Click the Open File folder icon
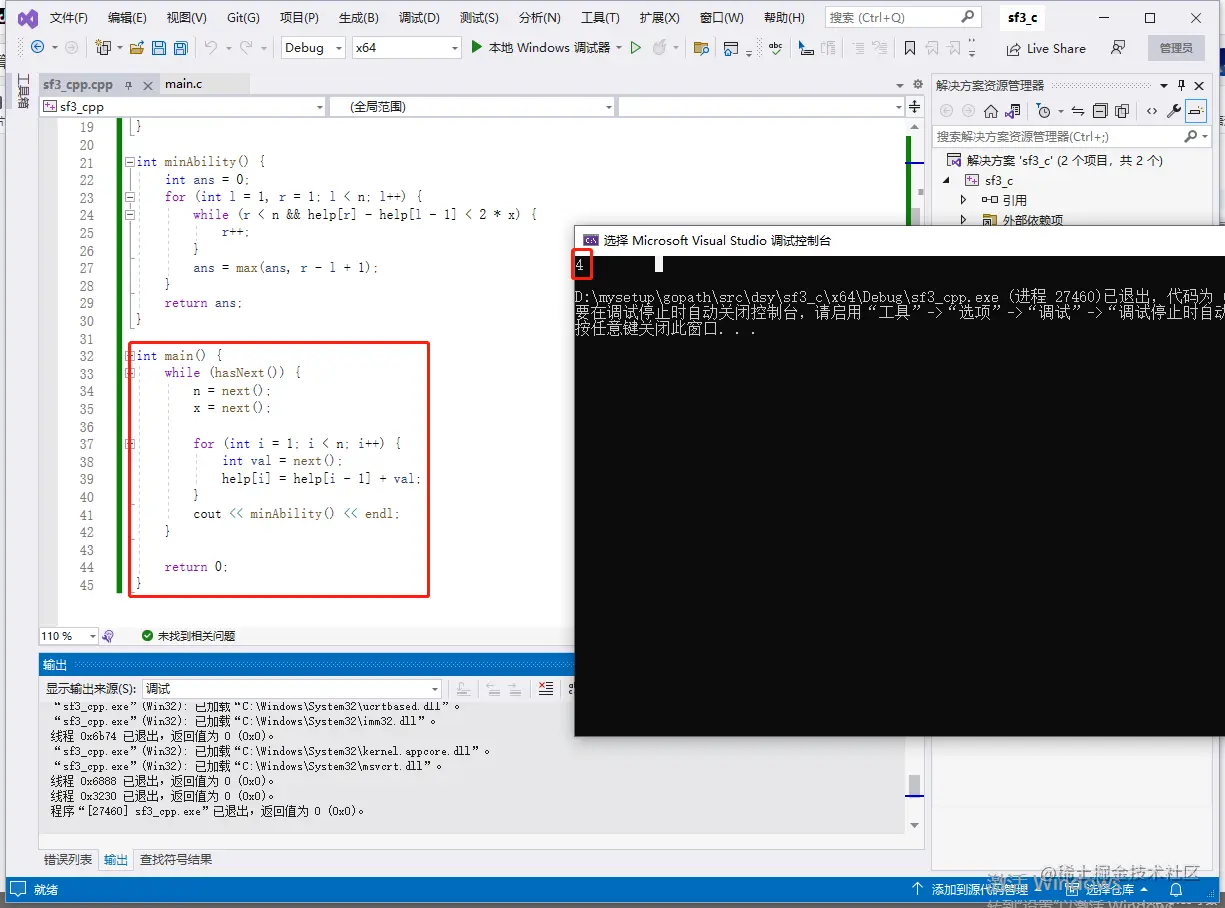1225x908 pixels. [x=136, y=47]
